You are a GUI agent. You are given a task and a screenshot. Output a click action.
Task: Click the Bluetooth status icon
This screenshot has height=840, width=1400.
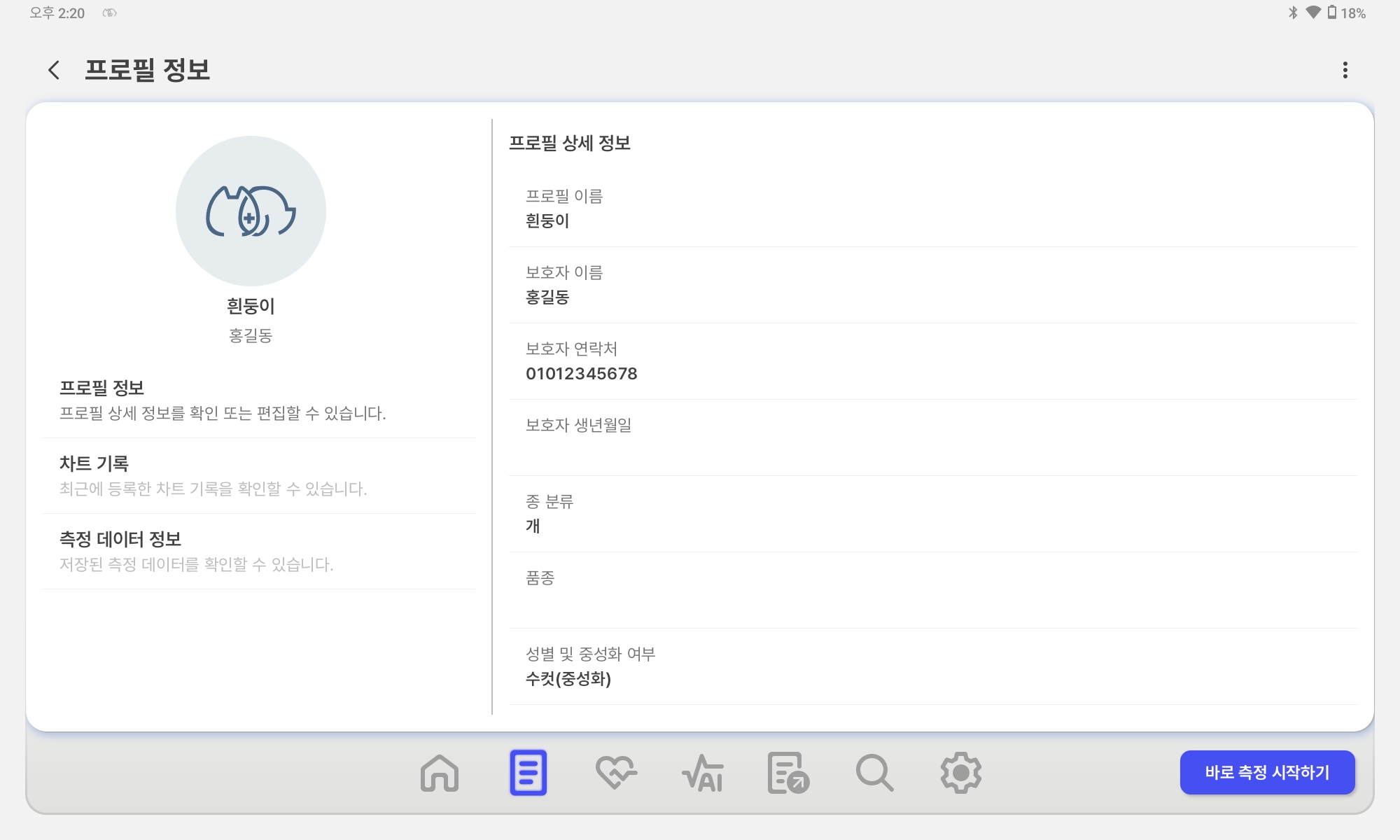point(1293,13)
